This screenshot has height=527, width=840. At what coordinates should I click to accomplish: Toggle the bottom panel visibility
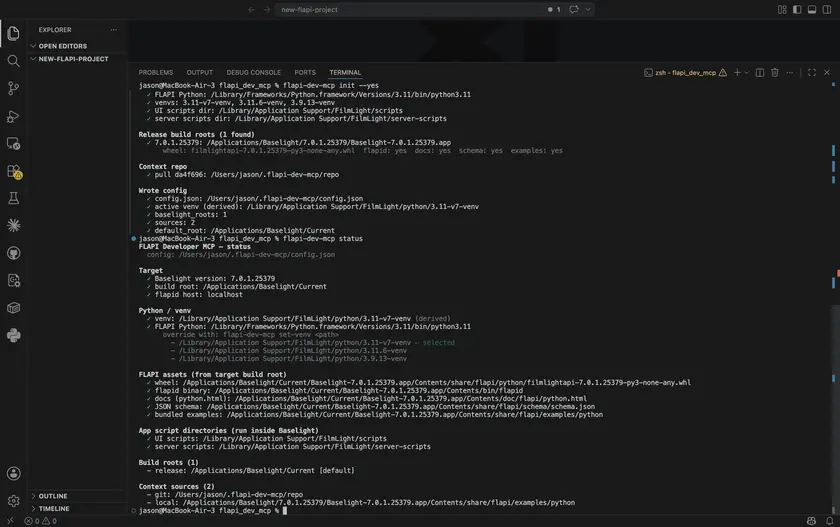[x=812, y=10]
